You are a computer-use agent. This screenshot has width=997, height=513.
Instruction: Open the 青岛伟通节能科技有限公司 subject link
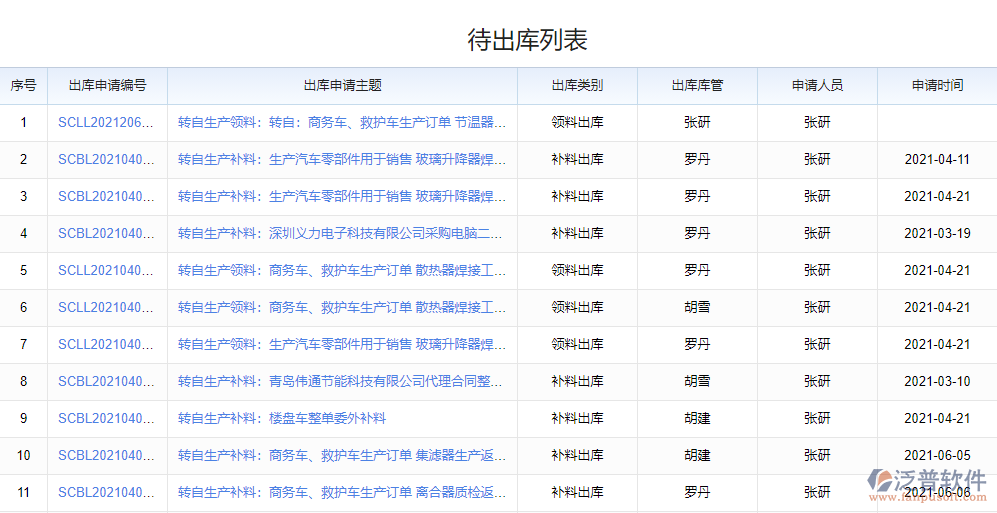click(x=342, y=382)
